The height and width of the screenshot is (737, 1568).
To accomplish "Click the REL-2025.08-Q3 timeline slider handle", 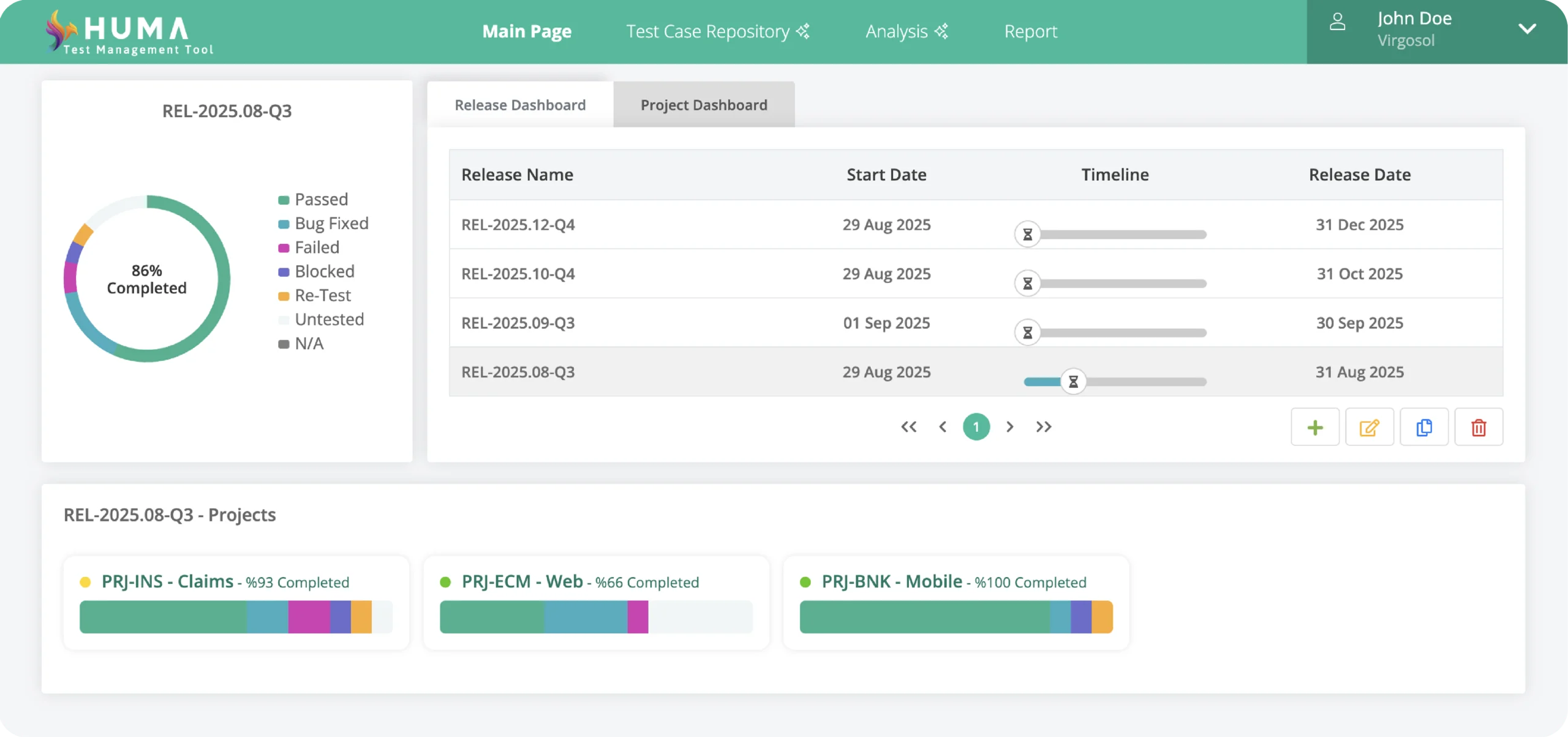I will [1073, 382].
